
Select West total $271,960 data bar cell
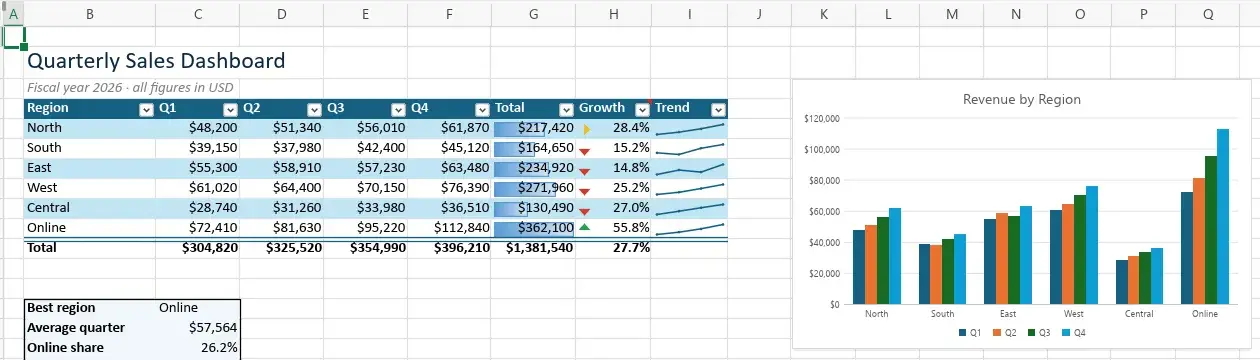(534, 188)
